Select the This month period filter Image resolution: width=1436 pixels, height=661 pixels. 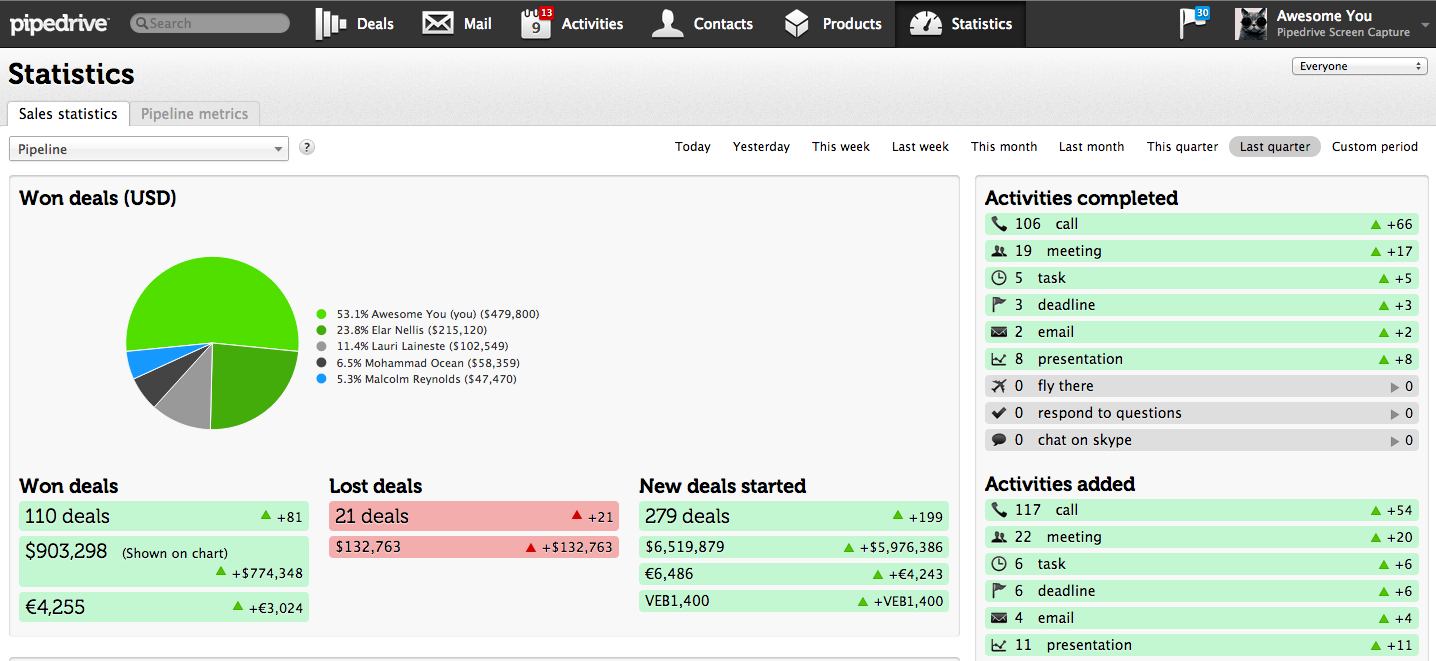(x=1004, y=147)
